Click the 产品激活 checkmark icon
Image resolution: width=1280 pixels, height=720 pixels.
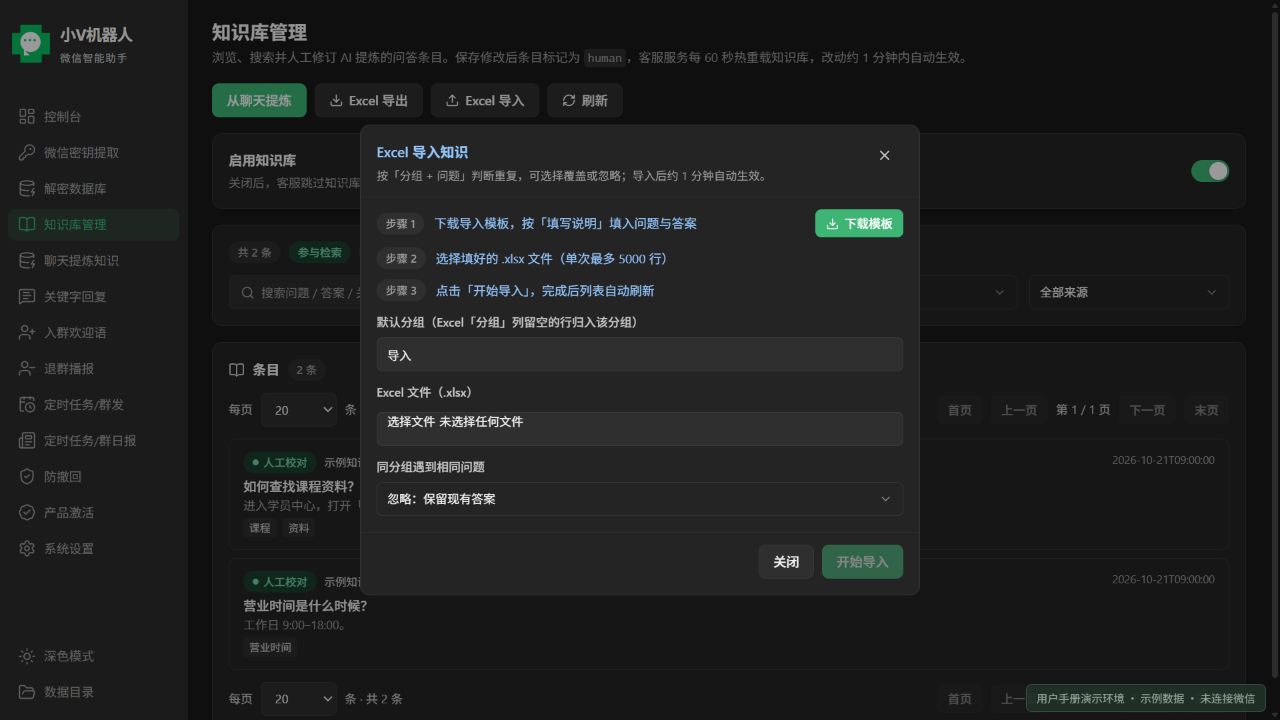click(x=27, y=513)
